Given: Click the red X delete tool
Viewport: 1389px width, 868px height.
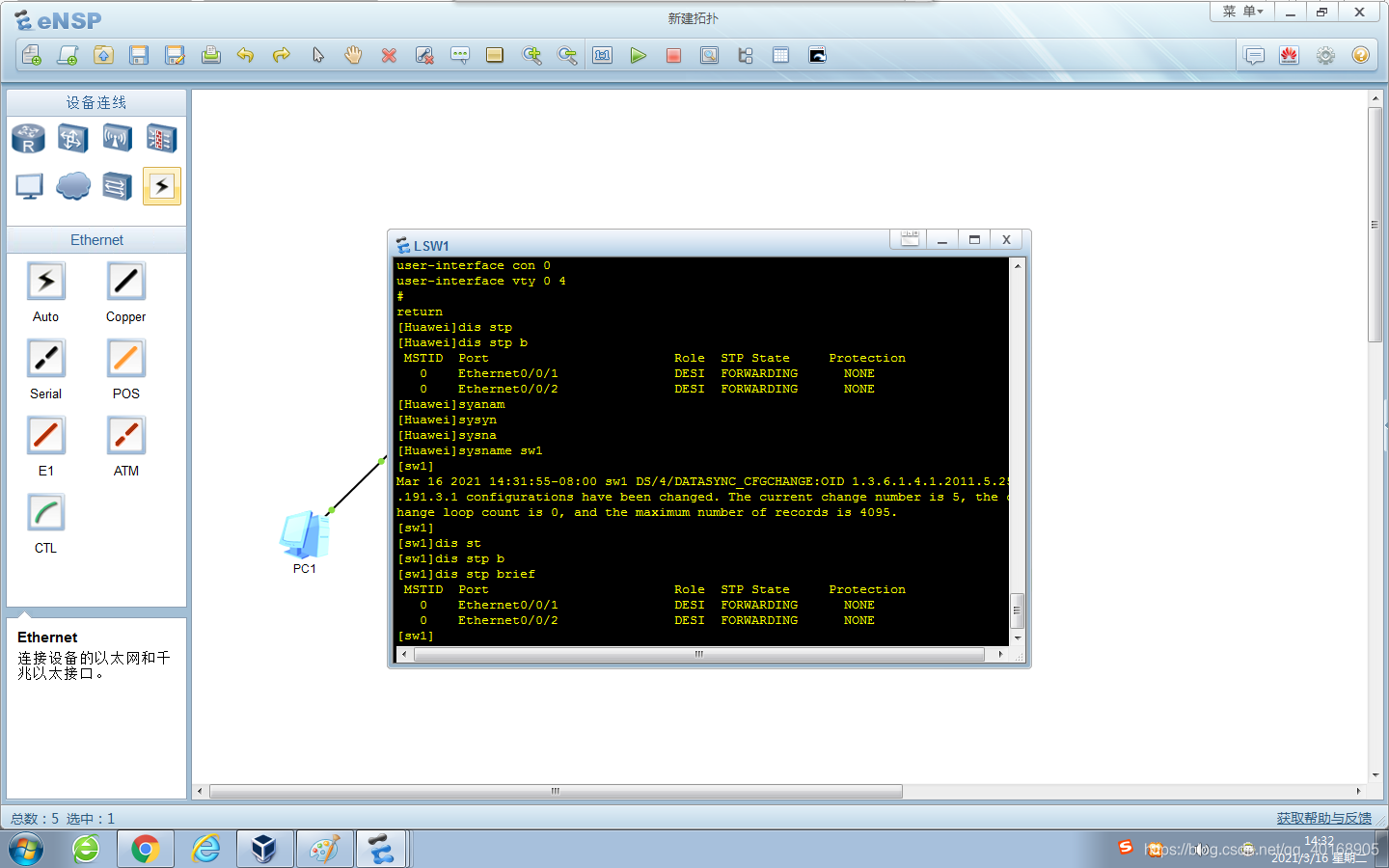Looking at the screenshot, I should [x=389, y=55].
